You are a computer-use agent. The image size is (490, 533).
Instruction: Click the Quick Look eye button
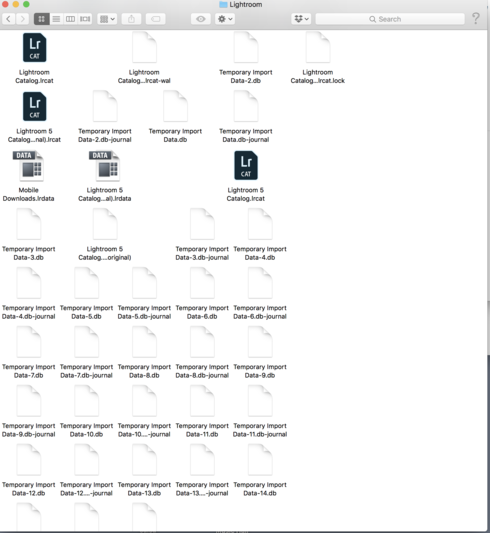click(x=201, y=19)
